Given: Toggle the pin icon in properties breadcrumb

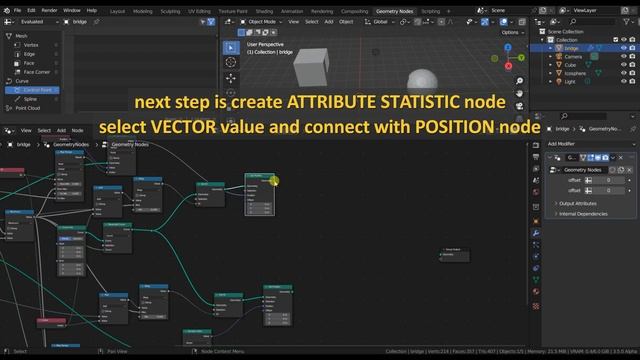Looking at the screenshot, I should (x=633, y=129).
